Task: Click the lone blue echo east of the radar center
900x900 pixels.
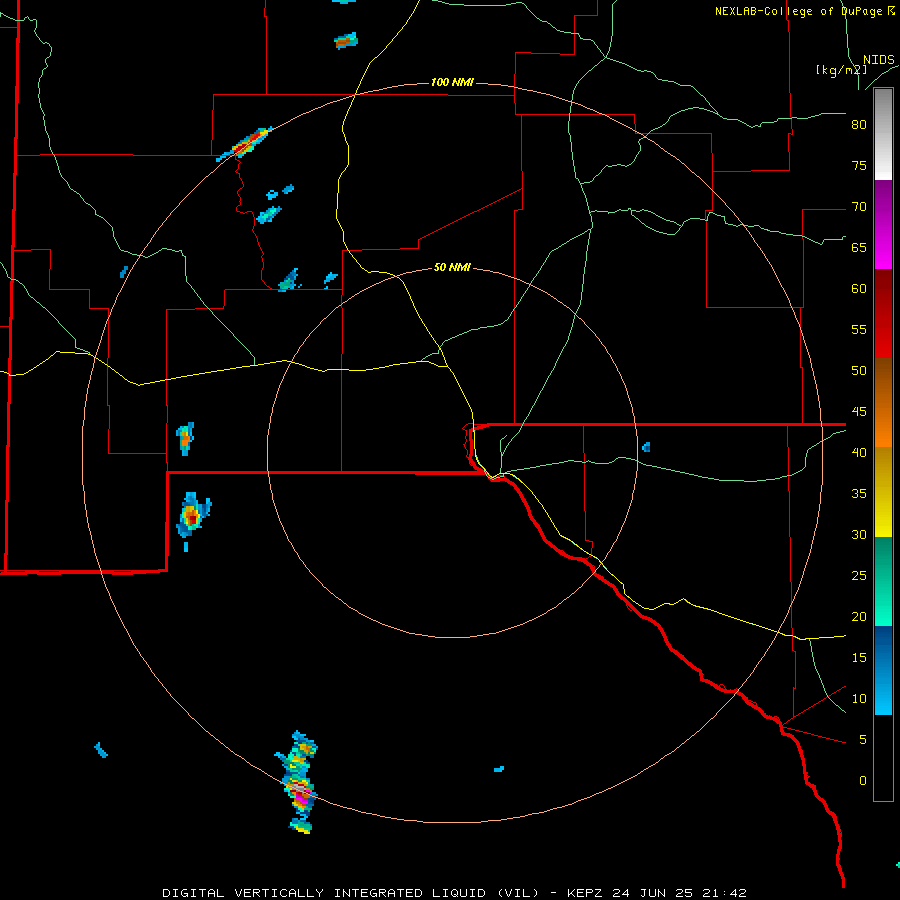Action: coord(646,447)
